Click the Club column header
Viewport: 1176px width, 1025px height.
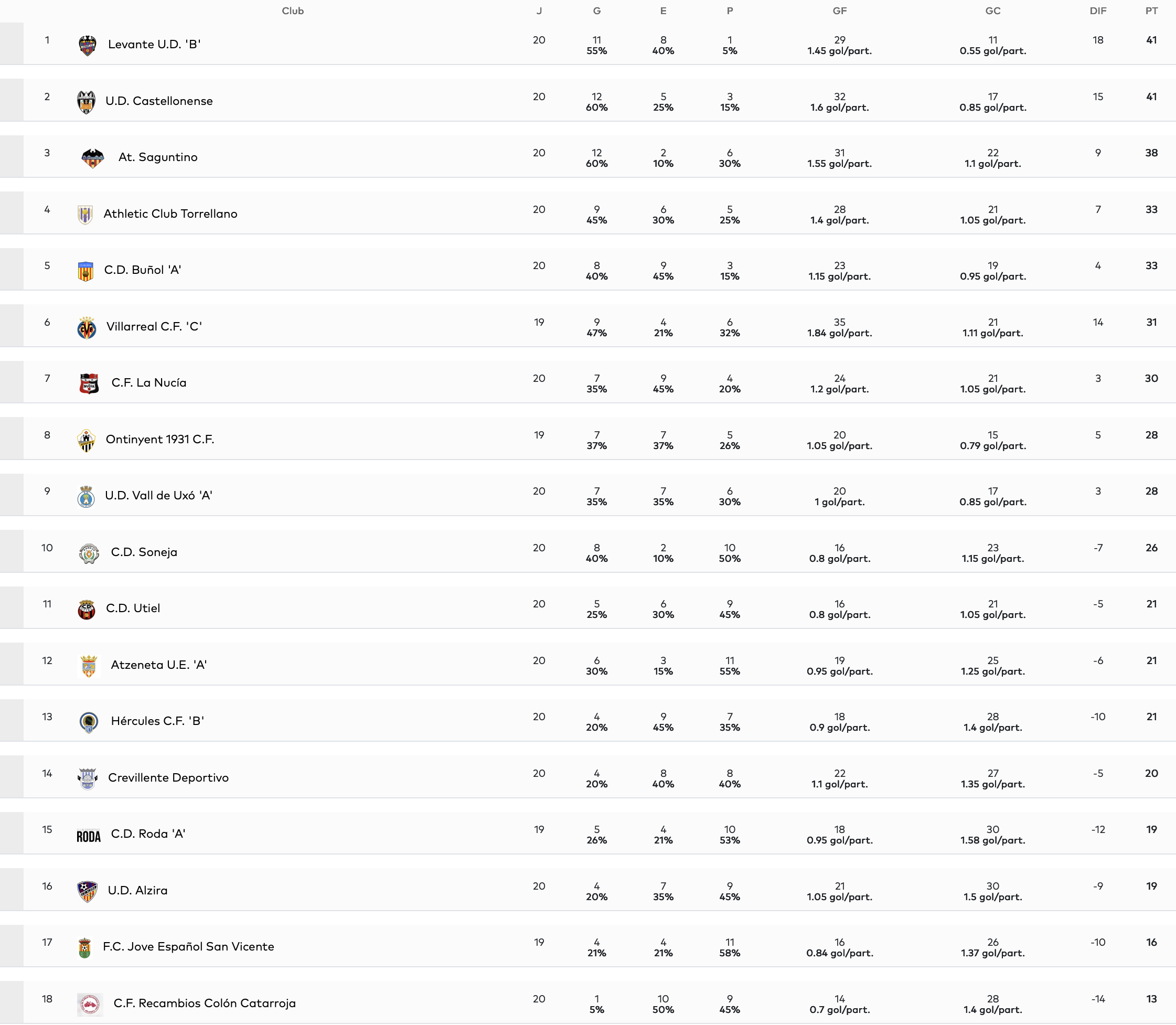point(292,11)
